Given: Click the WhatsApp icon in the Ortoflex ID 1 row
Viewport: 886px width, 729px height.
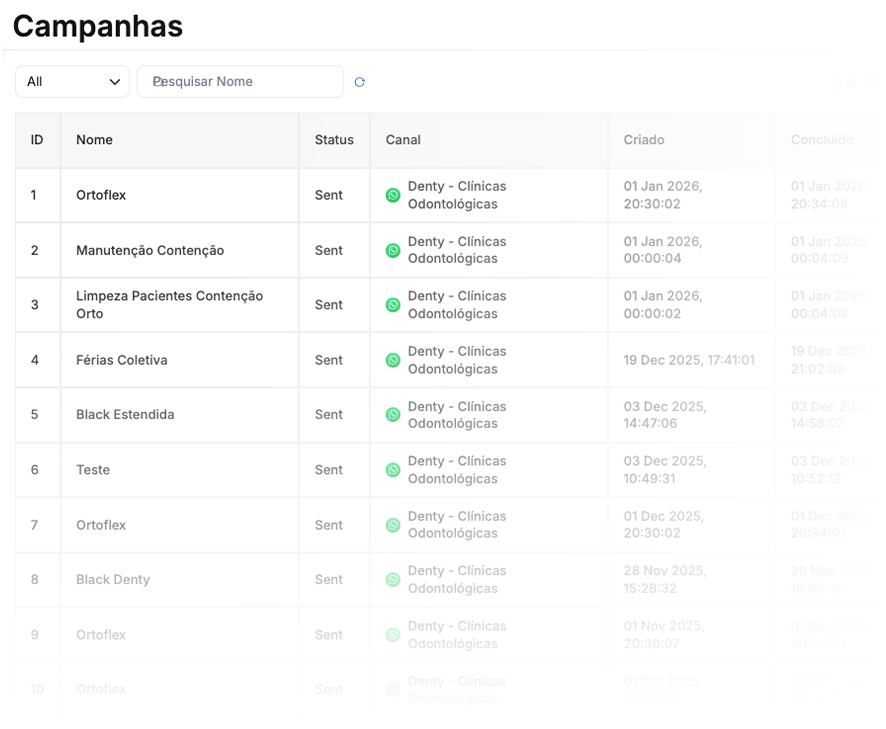Looking at the screenshot, I should click(393, 196).
